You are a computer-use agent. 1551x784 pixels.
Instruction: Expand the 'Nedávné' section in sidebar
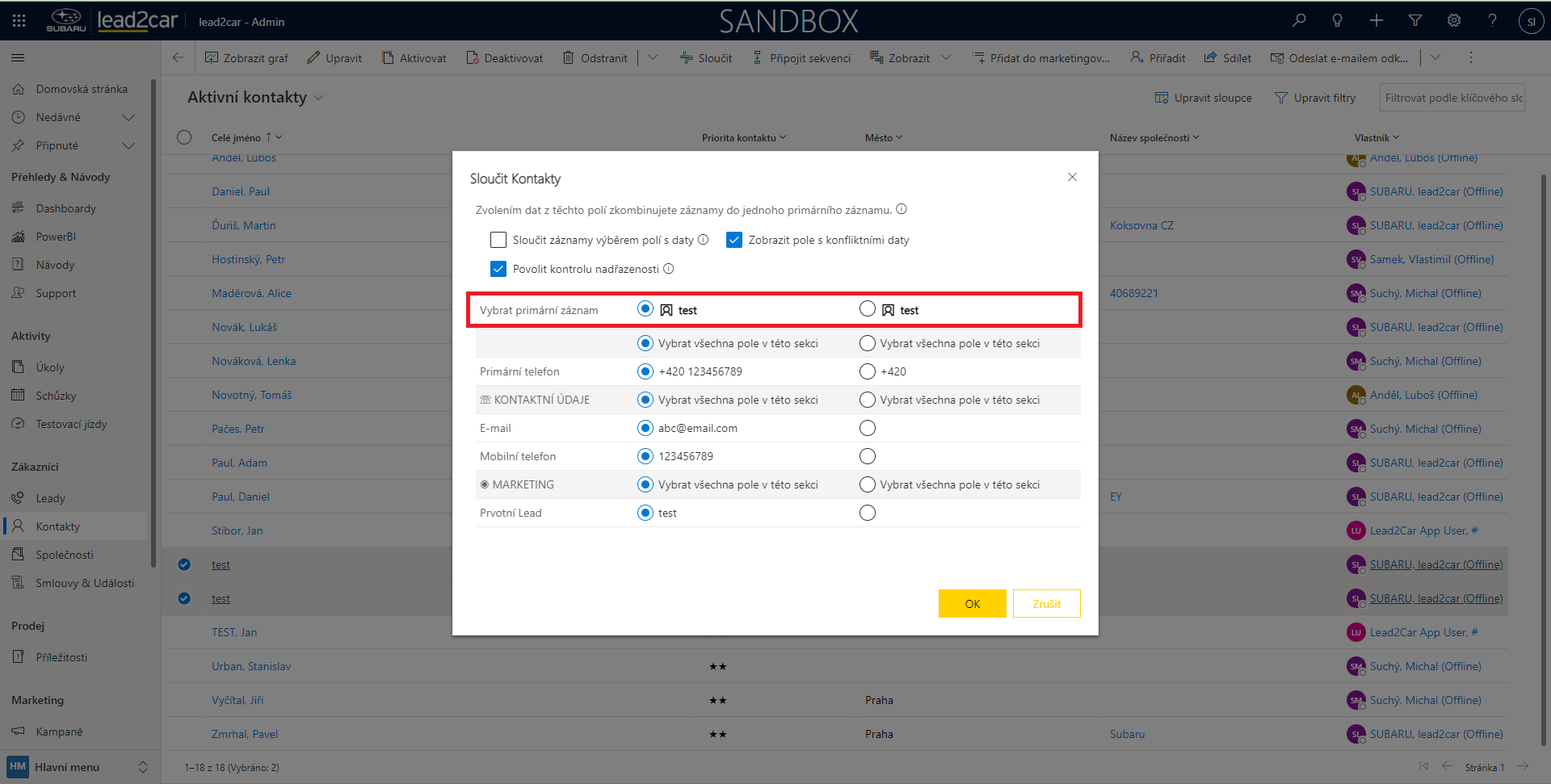pos(128,118)
